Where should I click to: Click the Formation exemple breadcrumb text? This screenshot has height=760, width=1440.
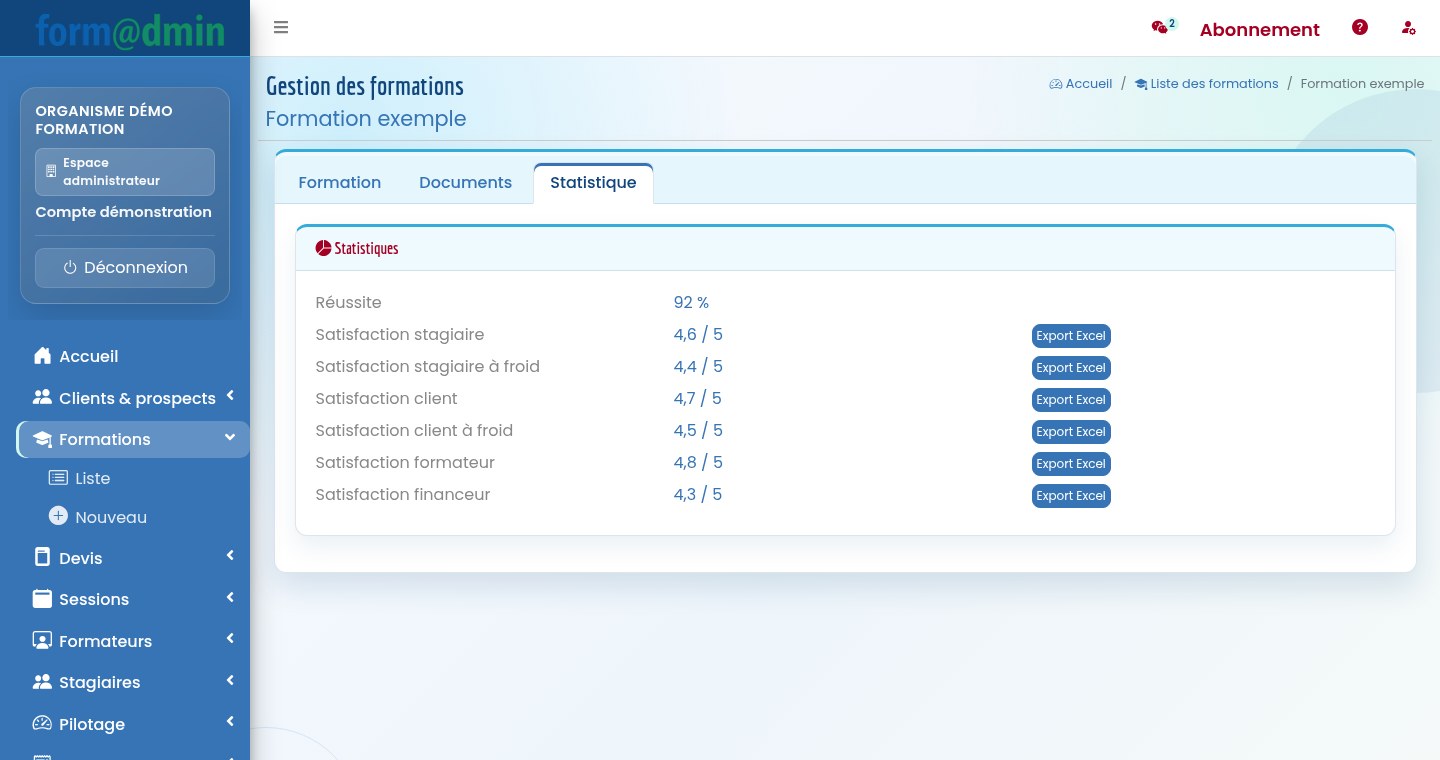pyautogui.click(x=1362, y=84)
